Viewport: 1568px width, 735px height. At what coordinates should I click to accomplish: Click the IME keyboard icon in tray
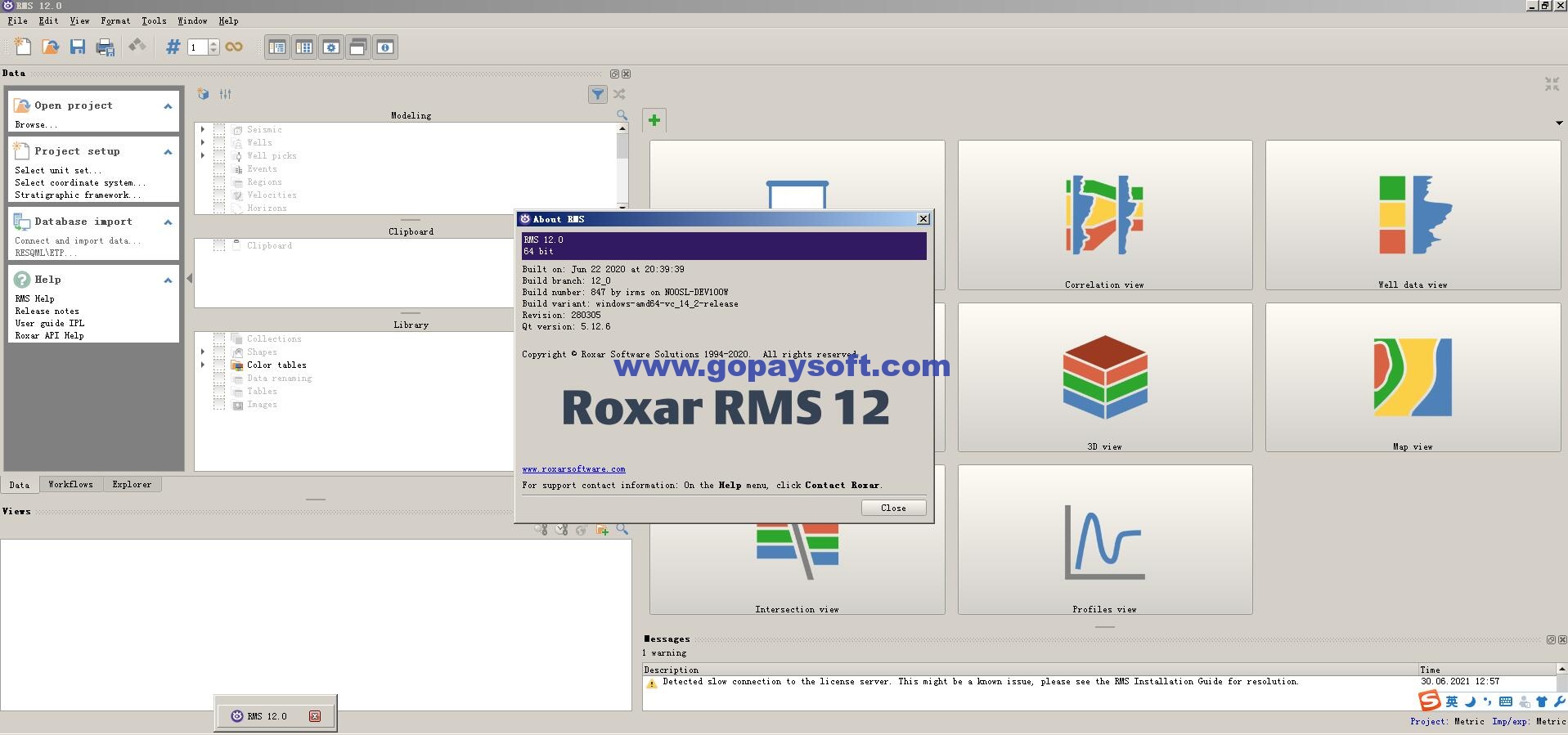pos(1505,701)
